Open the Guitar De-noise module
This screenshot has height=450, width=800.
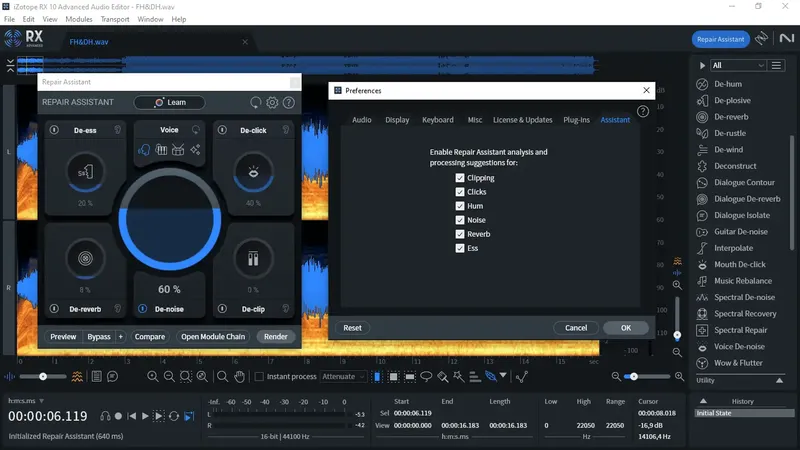[740, 232]
